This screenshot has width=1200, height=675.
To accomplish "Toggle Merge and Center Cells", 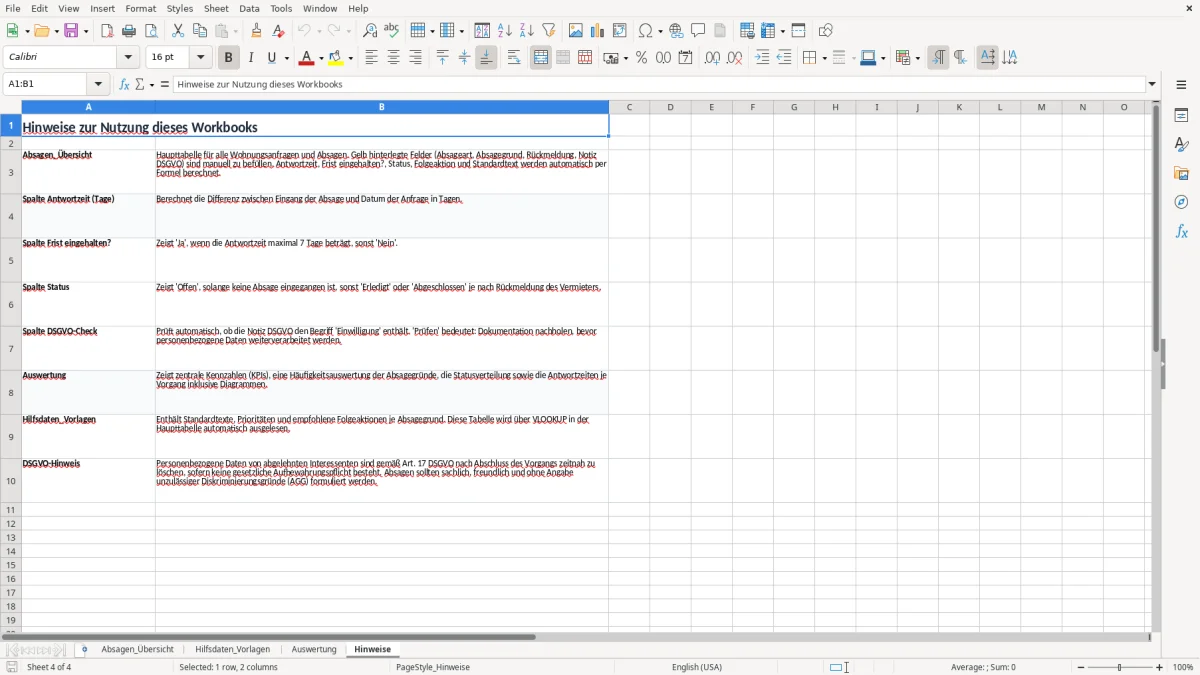I will (x=541, y=58).
